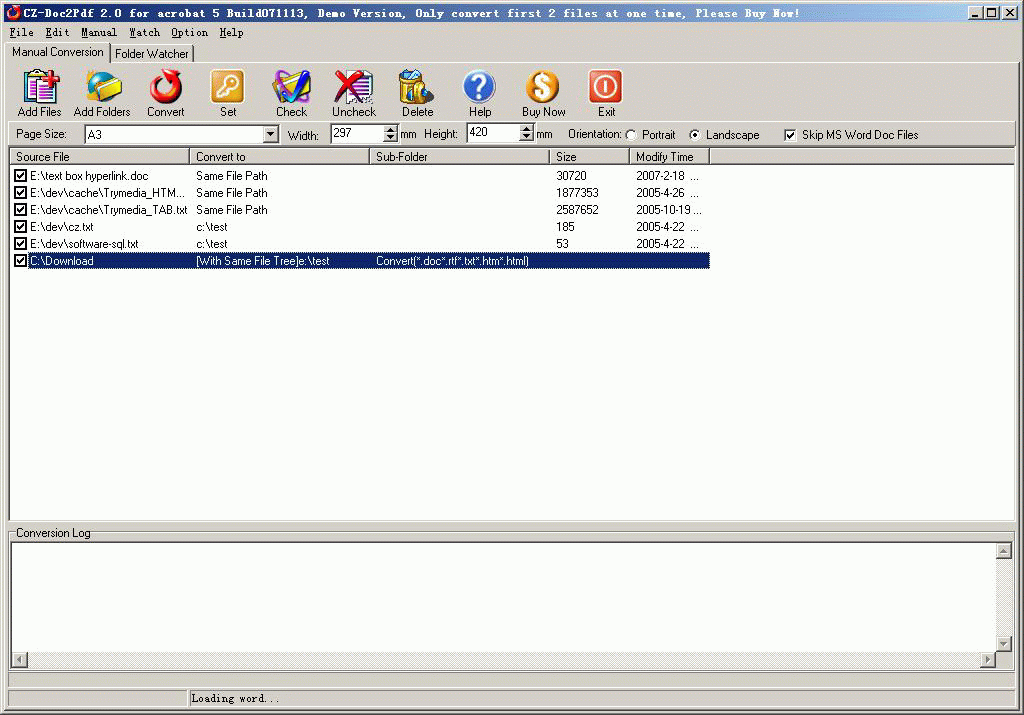This screenshot has width=1024, height=715.
Task: Switch to the Folder Watcher tab
Action: (x=152, y=54)
